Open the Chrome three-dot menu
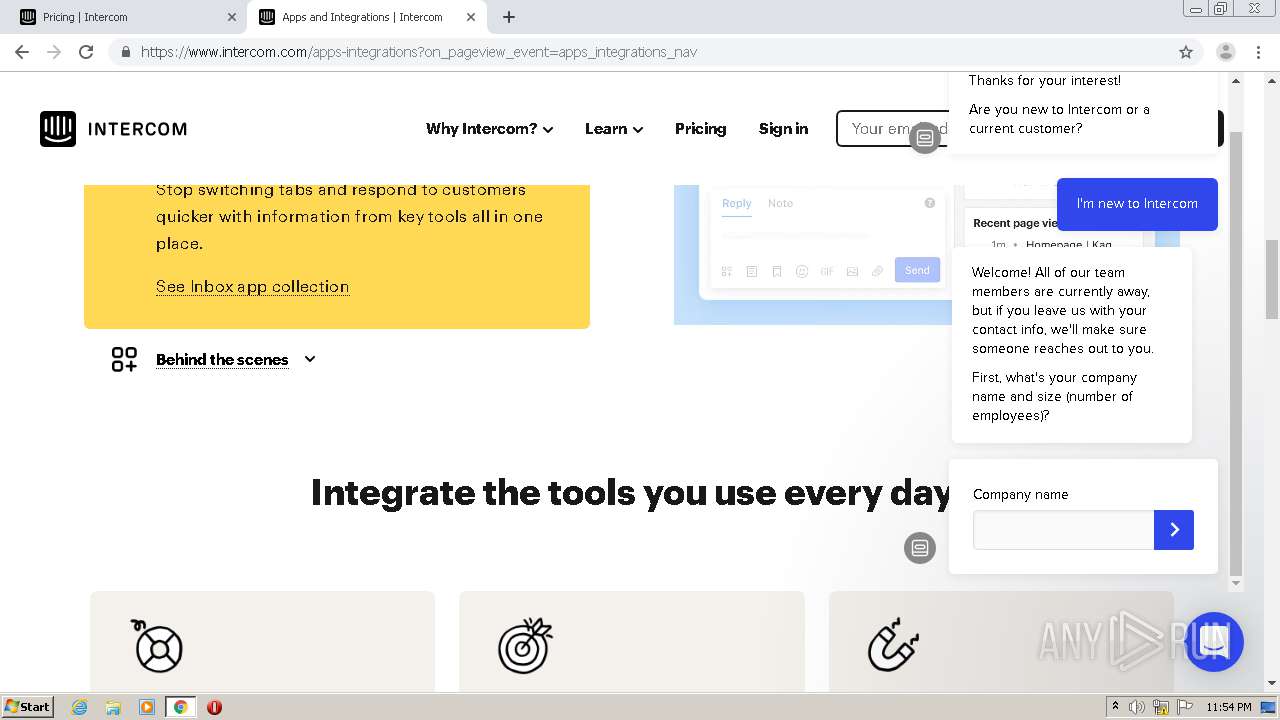 pyautogui.click(x=1258, y=52)
